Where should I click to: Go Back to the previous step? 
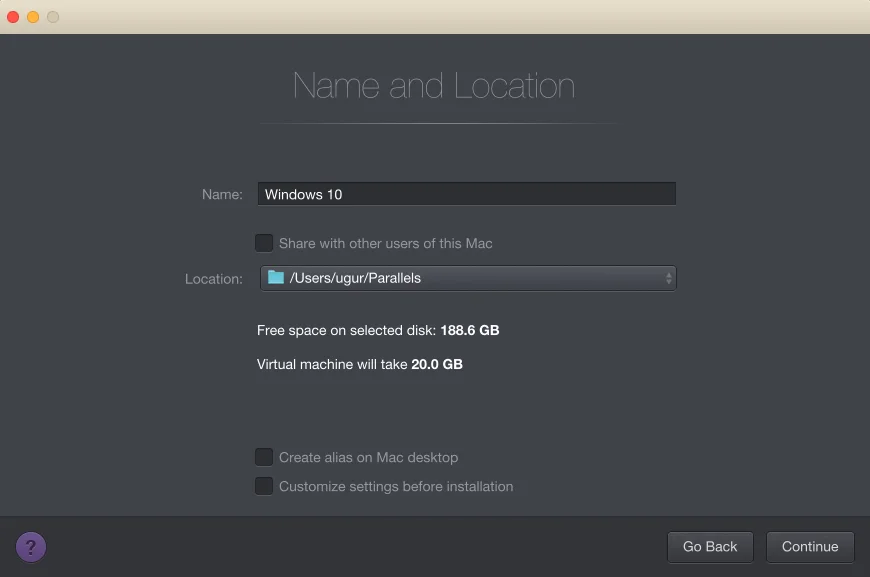click(710, 547)
